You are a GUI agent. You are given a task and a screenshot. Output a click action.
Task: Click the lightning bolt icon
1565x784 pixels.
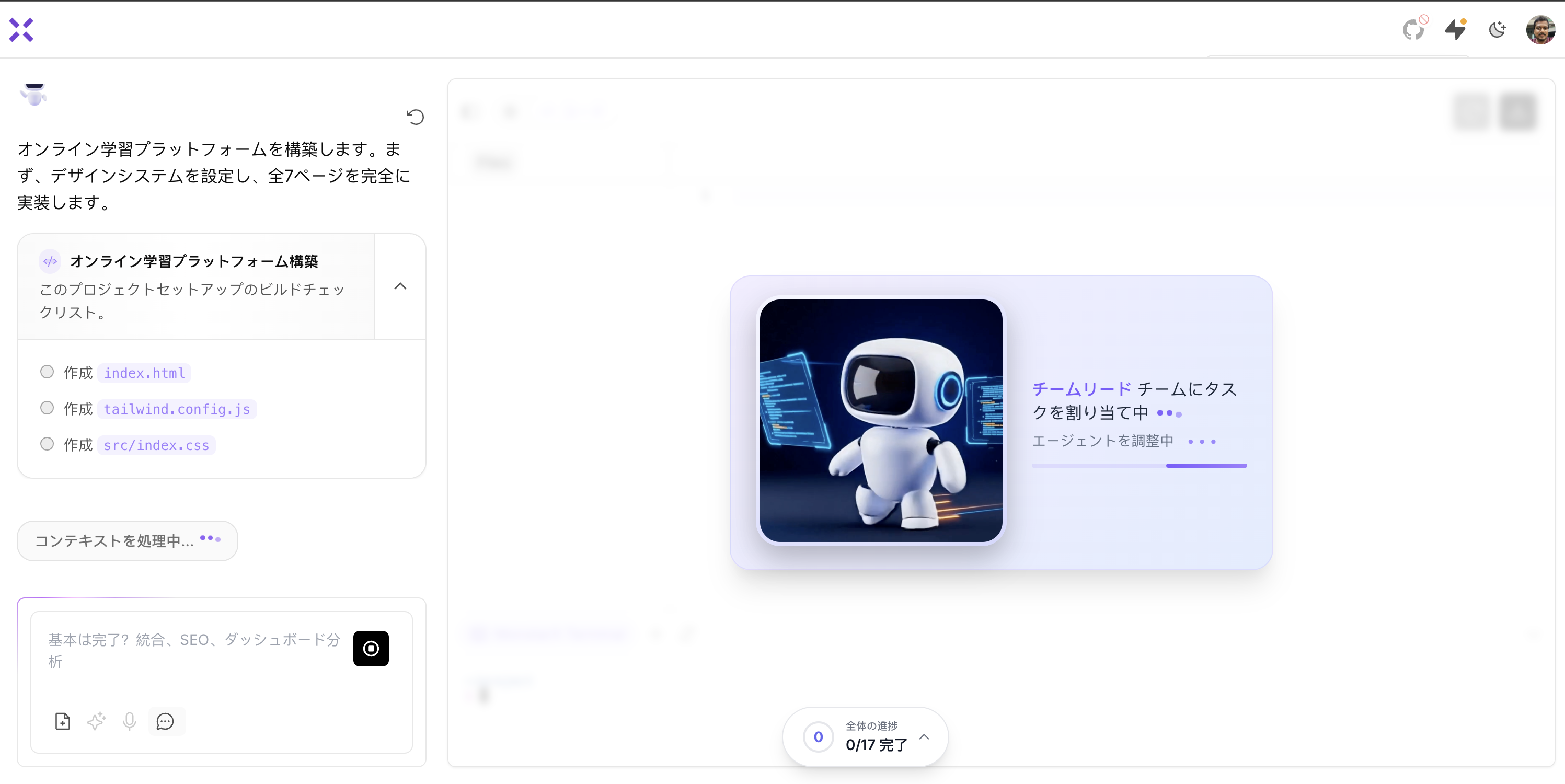click(1455, 29)
